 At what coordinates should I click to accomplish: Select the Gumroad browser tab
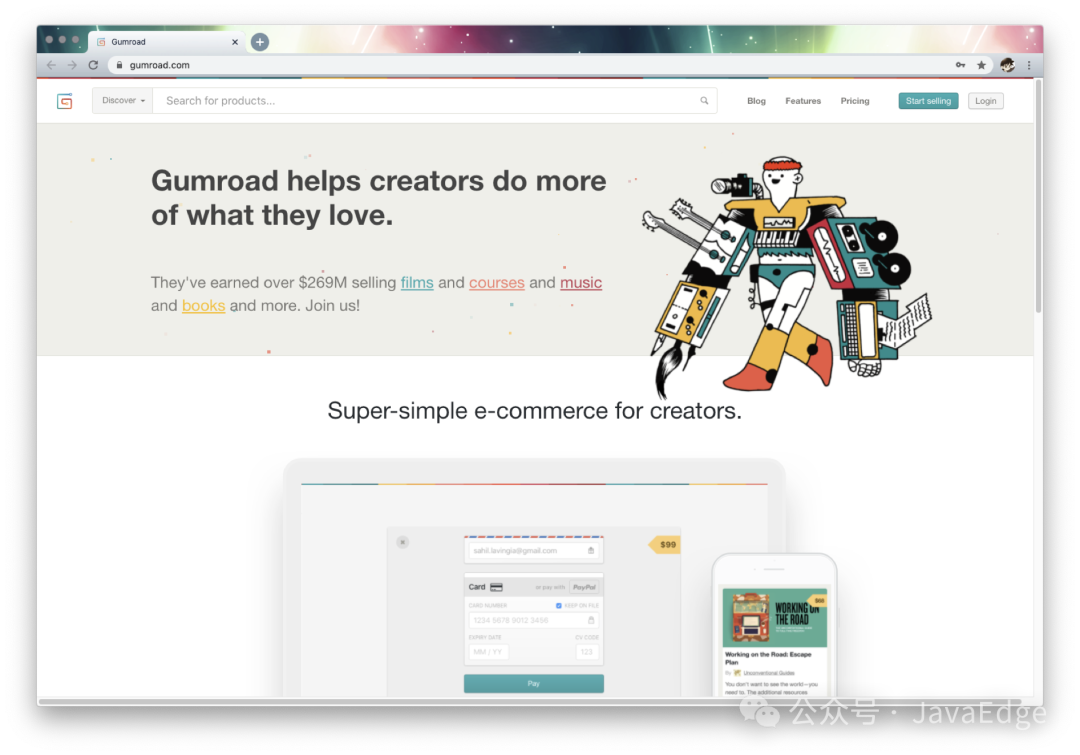tap(165, 42)
